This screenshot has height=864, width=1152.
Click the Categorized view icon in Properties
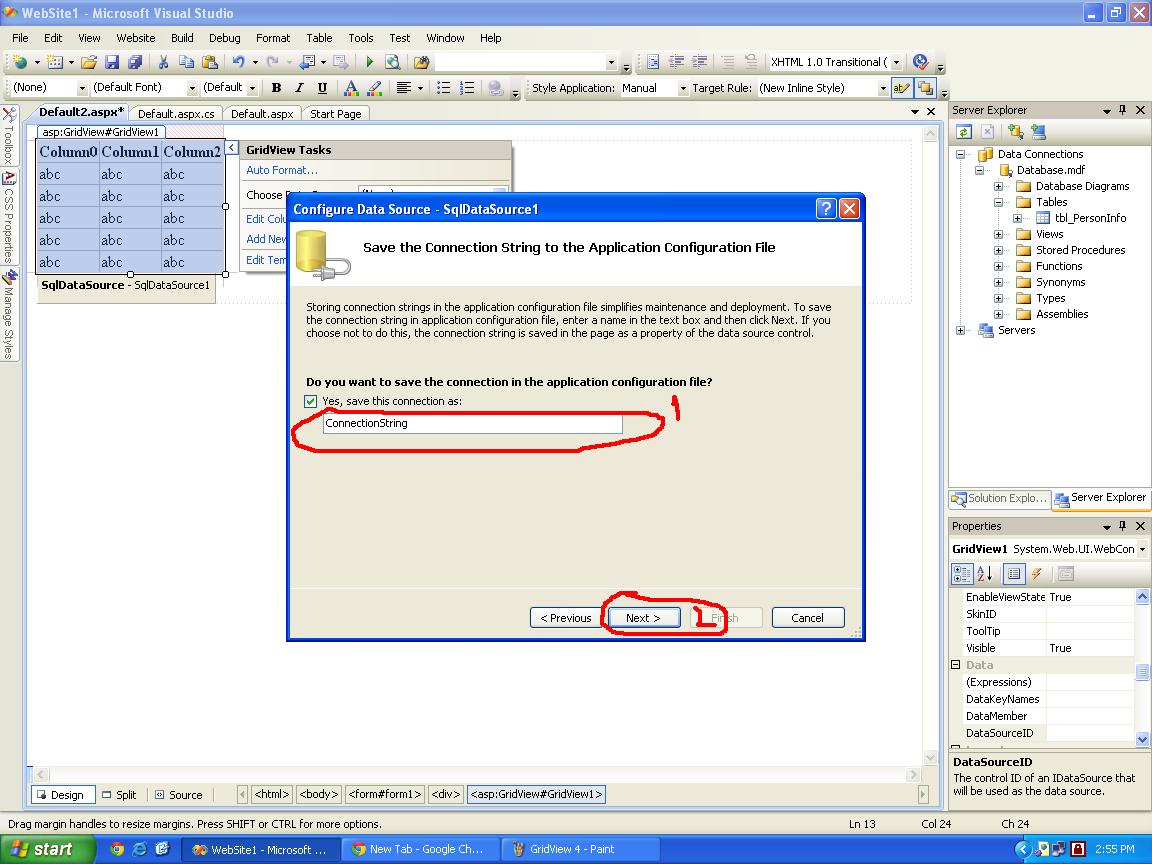(962, 574)
